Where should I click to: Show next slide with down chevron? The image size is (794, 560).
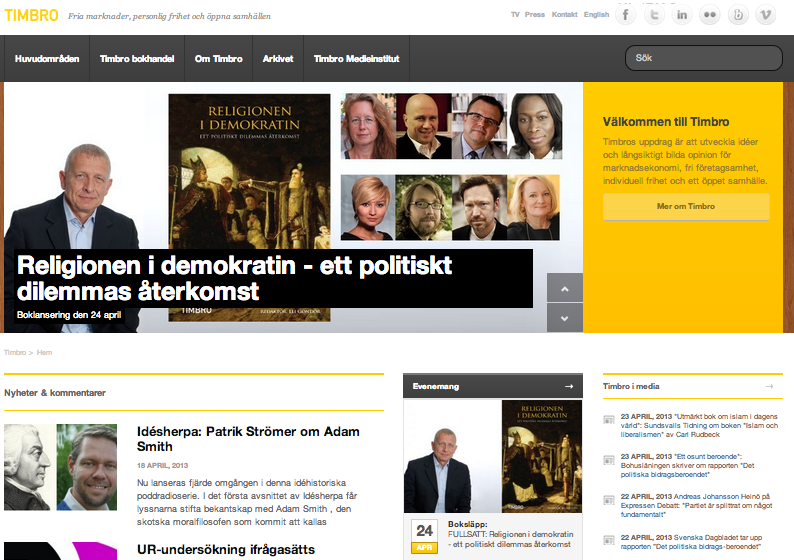click(x=565, y=318)
